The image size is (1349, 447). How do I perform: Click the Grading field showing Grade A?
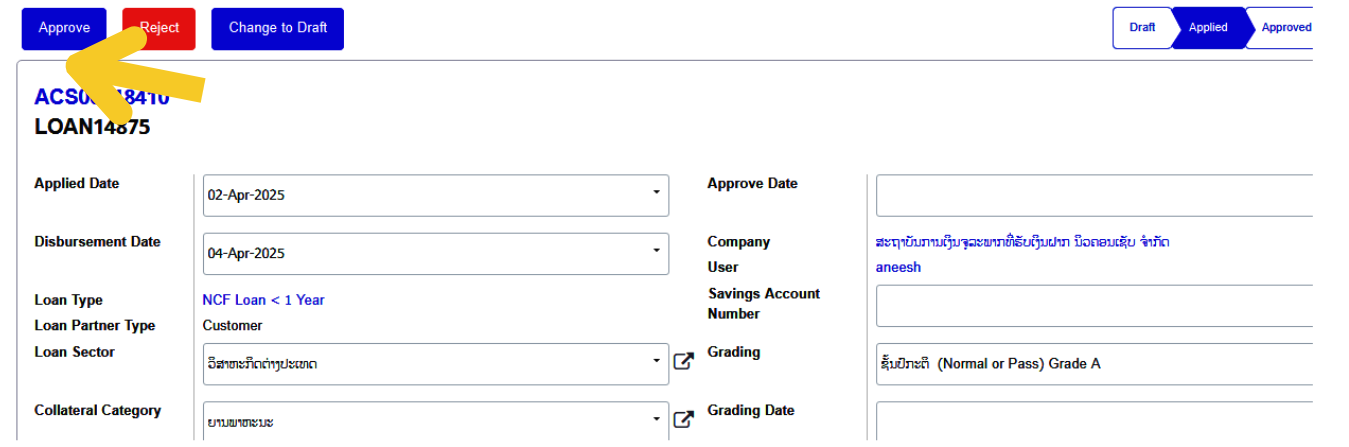(1094, 364)
